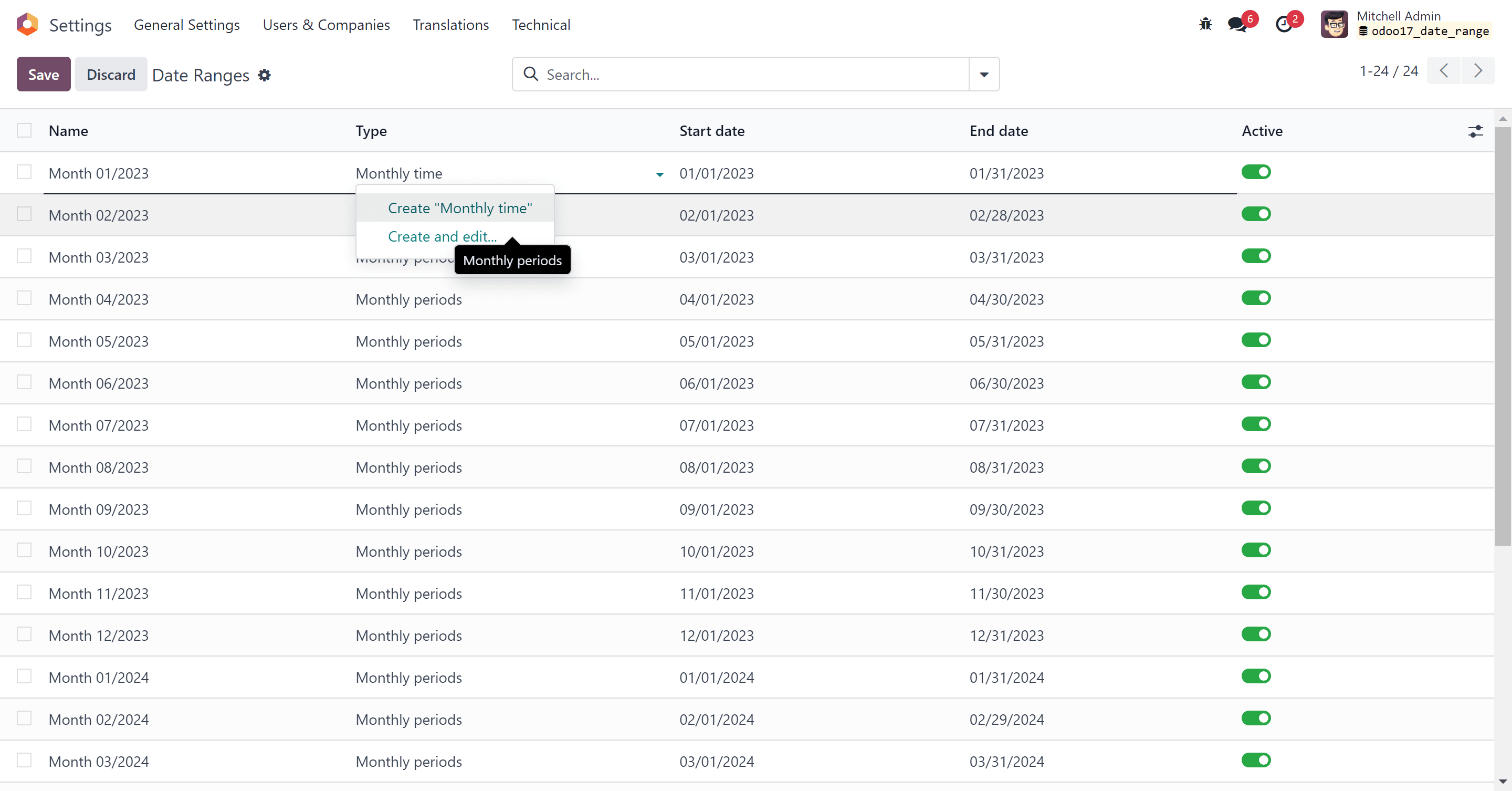Click the Odoo Settings app logo
Image resolution: width=1512 pixels, height=791 pixels.
point(27,25)
